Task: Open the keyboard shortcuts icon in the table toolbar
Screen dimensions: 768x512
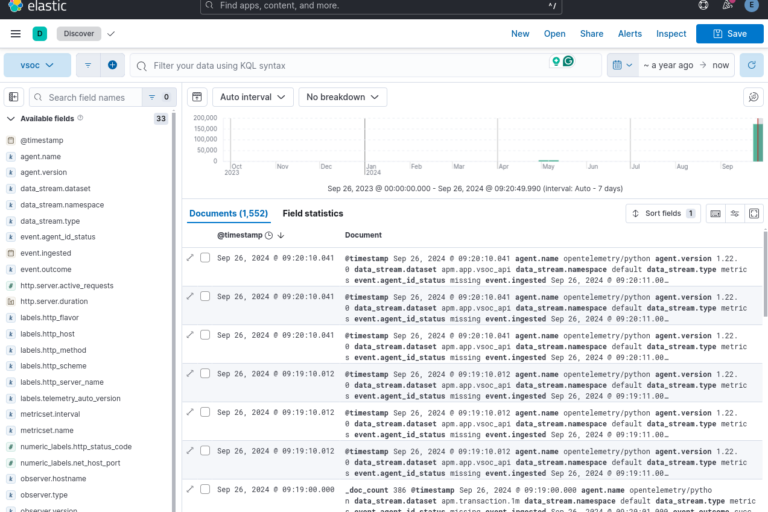Action: tap(715, 214)
